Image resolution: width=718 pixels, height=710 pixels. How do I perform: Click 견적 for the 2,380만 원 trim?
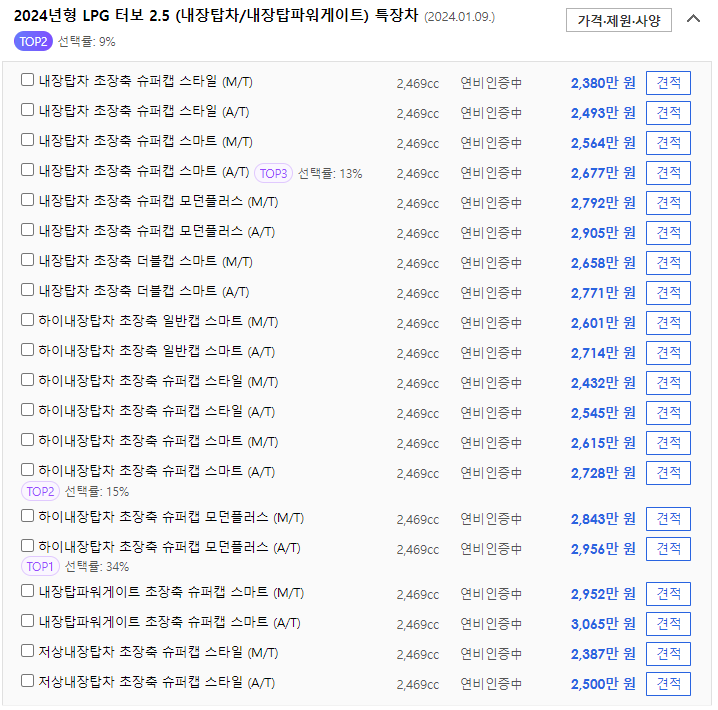(668, 83)
